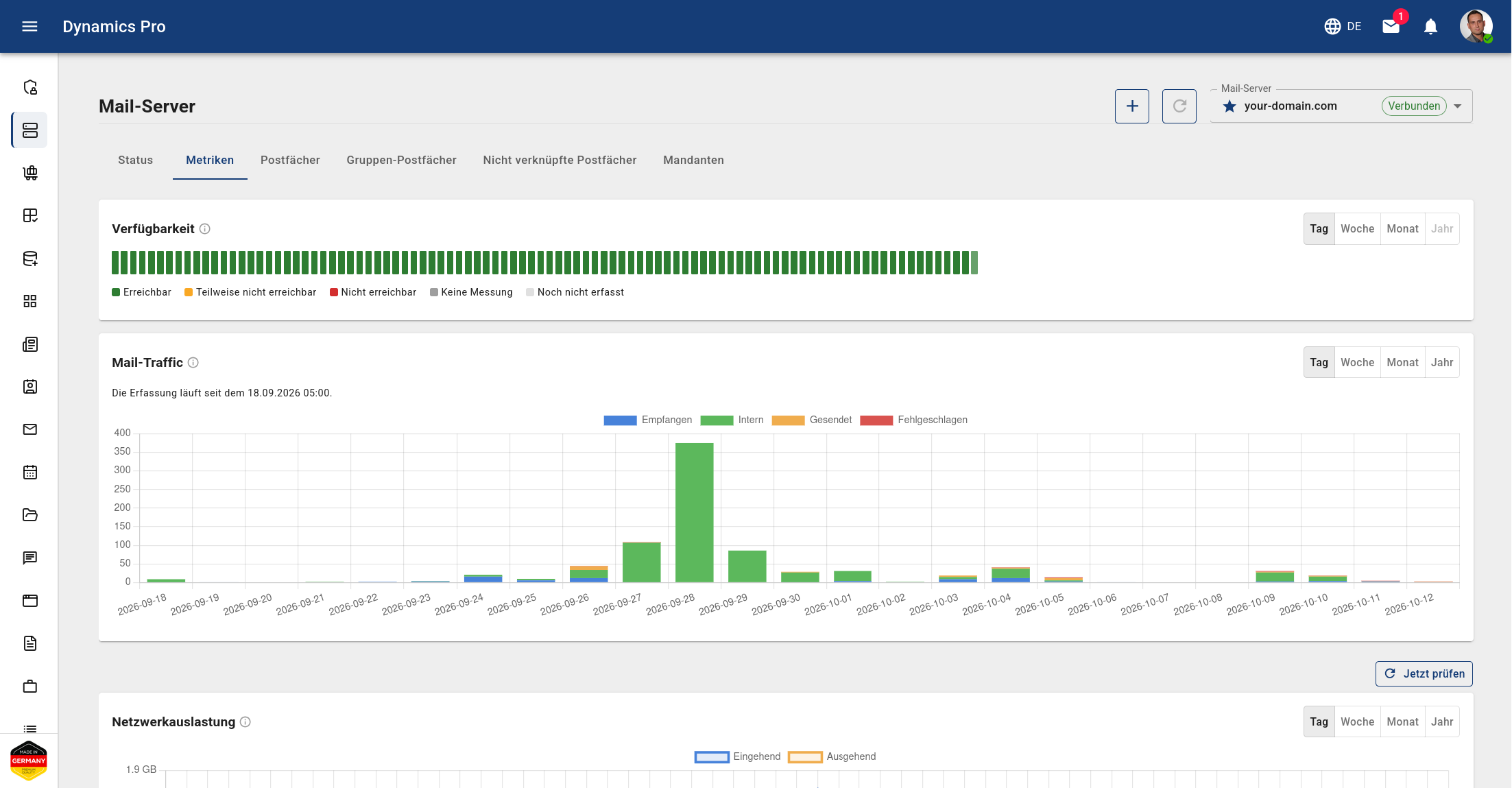Toggle the Empfangen legend series
The image size is (1512, 788).
pyautogui.click(x=647, y=420)
